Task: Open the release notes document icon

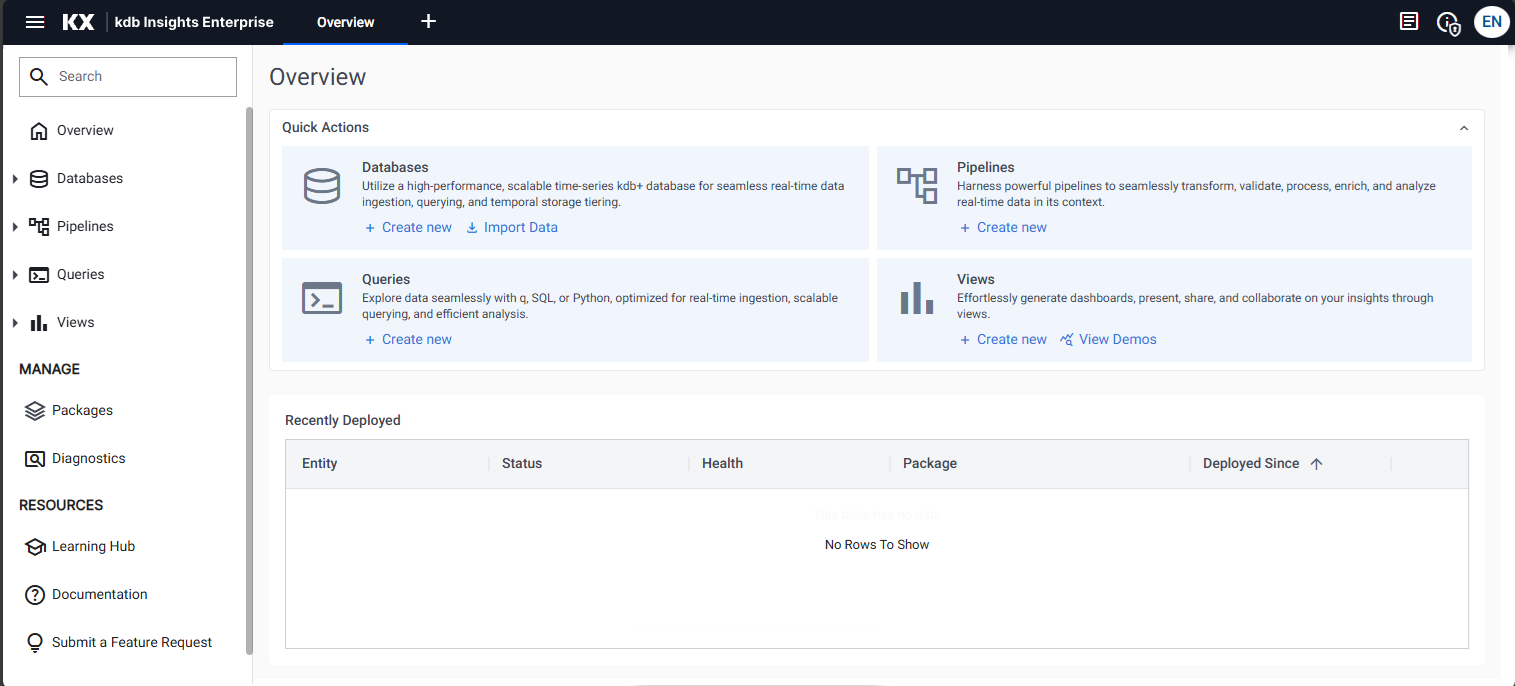Action: 1409,22
